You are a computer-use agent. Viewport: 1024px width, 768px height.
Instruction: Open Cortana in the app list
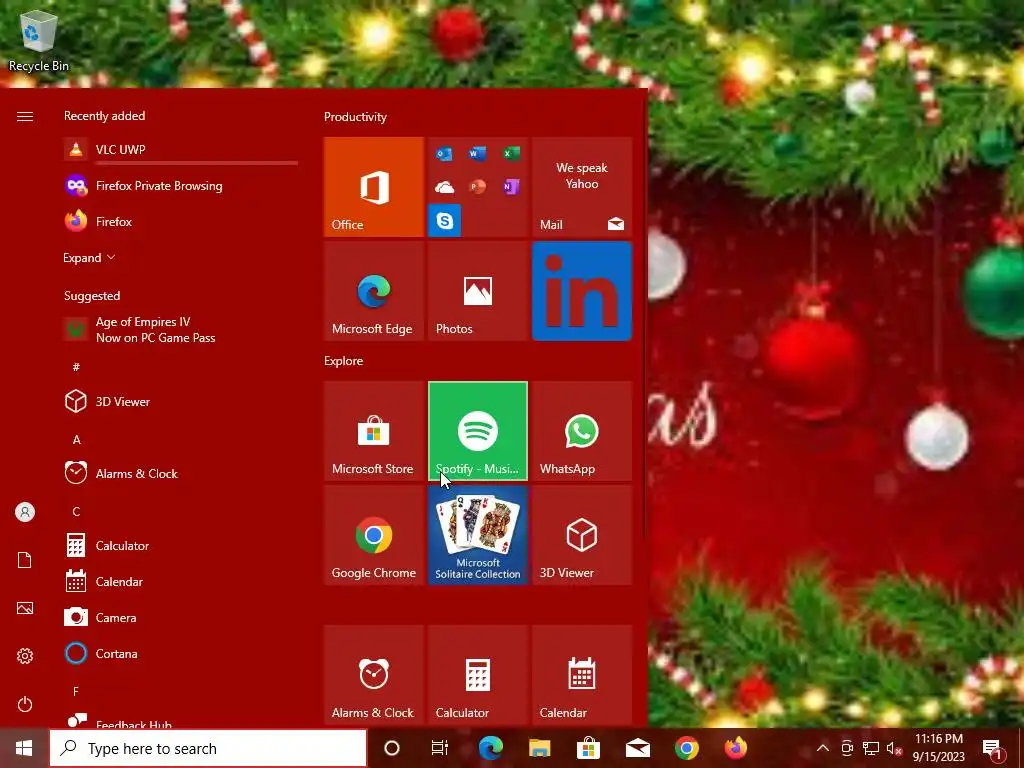click(x=181, y=653)
